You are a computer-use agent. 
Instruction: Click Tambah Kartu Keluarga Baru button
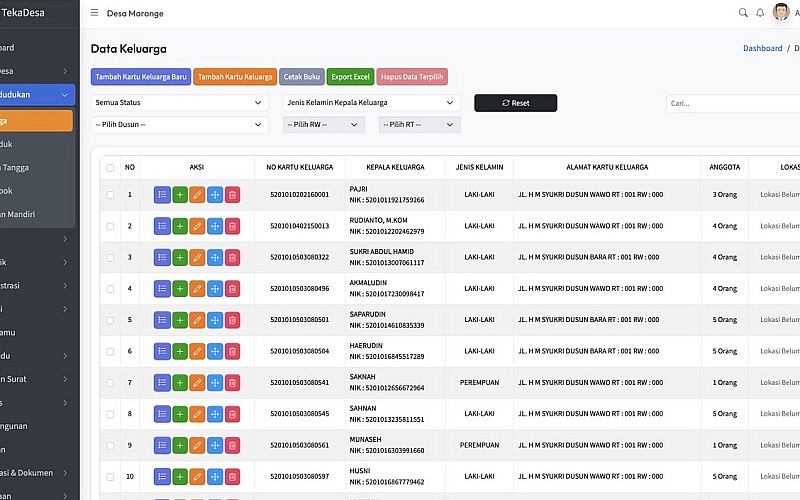(140, 77)
